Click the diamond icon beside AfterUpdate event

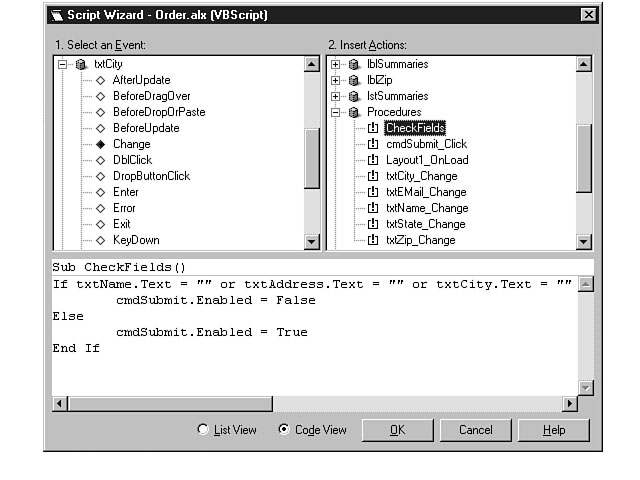(100, 80)
